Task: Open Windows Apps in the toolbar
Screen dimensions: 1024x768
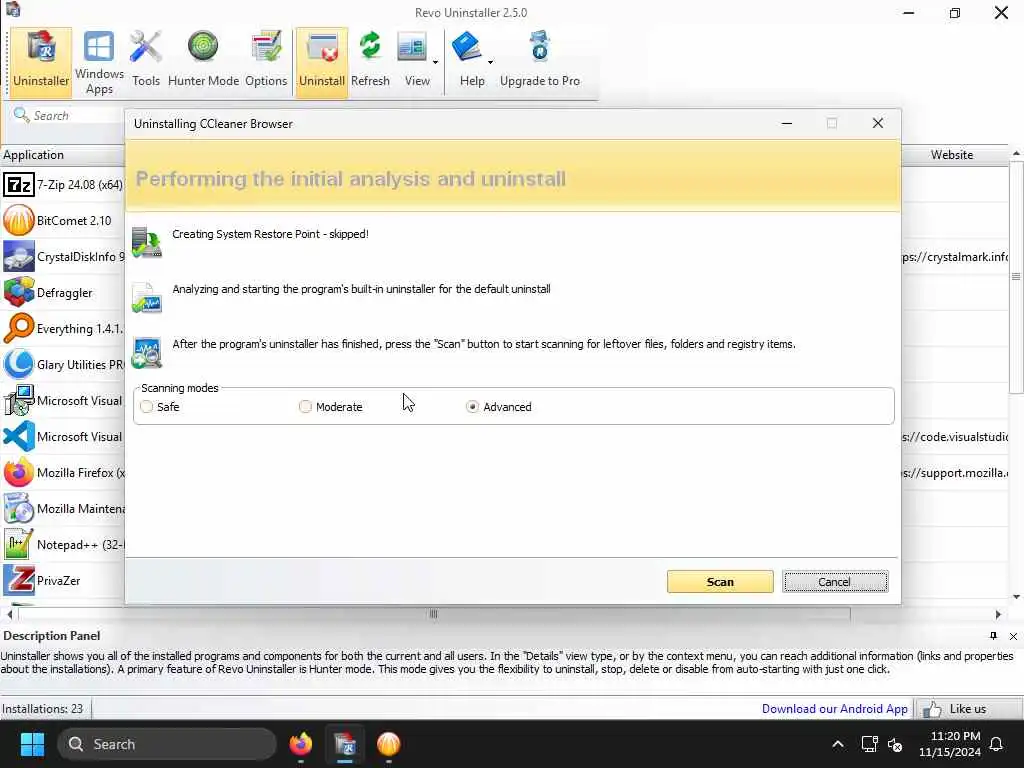Action: click(99, 61)
